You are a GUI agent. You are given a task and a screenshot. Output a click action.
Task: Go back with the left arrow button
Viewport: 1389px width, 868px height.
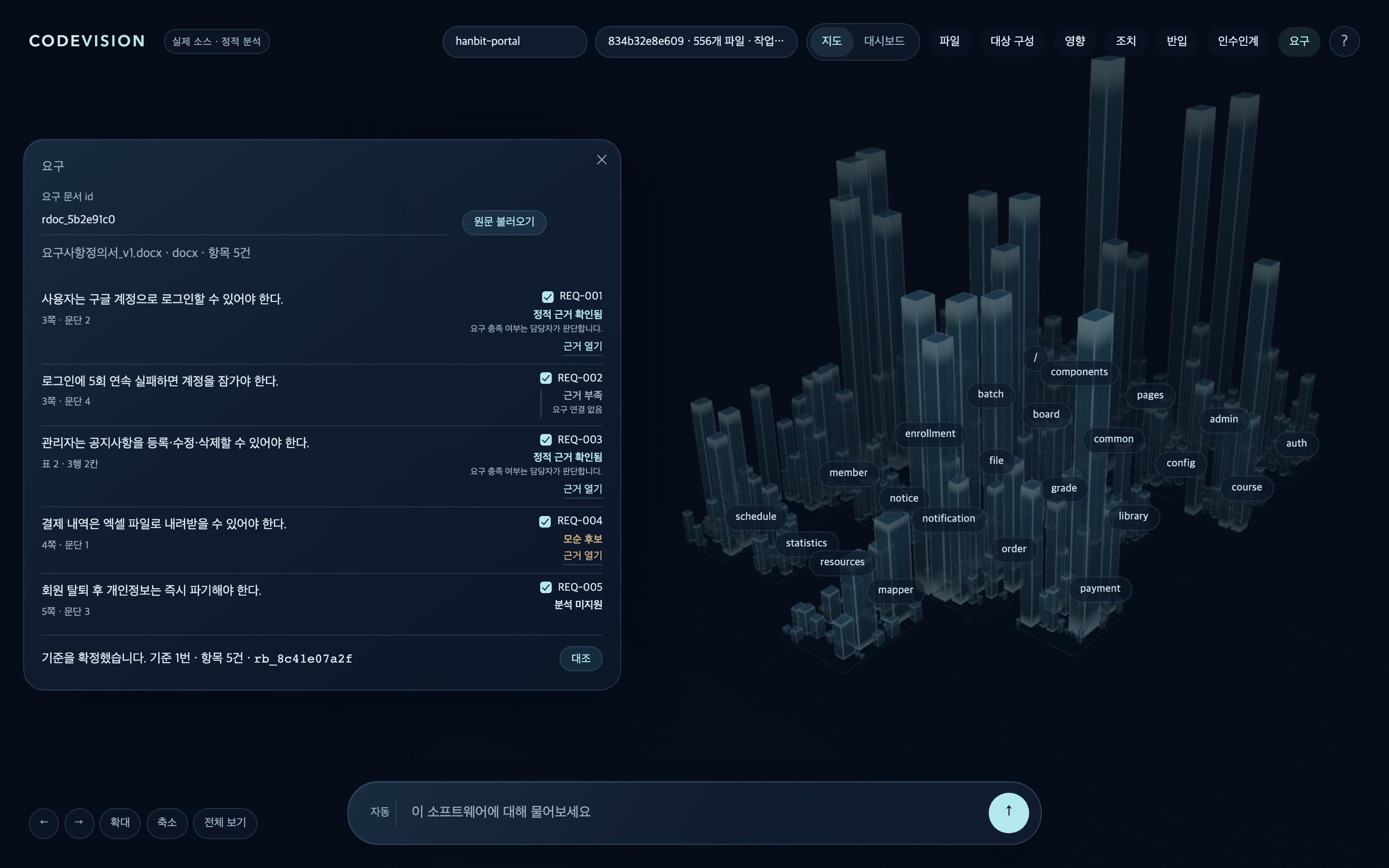pyautogui.click(x=43, y=823)
